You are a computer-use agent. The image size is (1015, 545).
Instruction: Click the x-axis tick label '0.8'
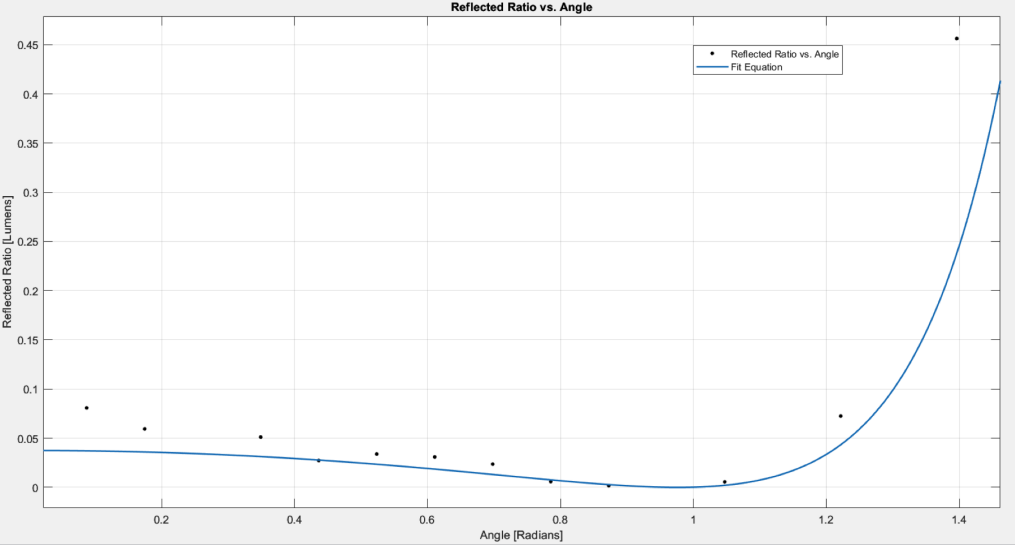click(x=560, y=520)
